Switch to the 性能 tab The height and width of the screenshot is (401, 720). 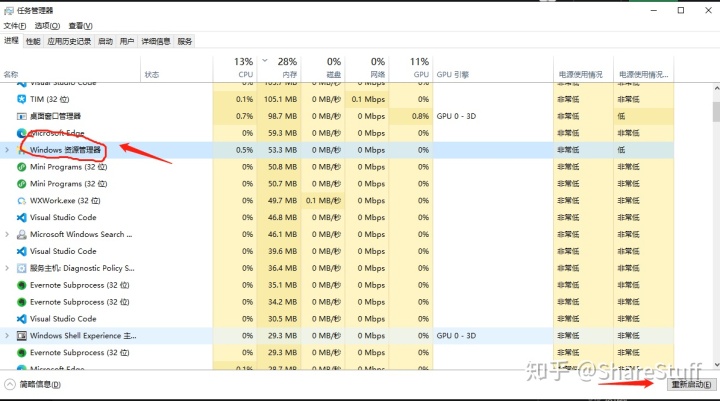33,41
